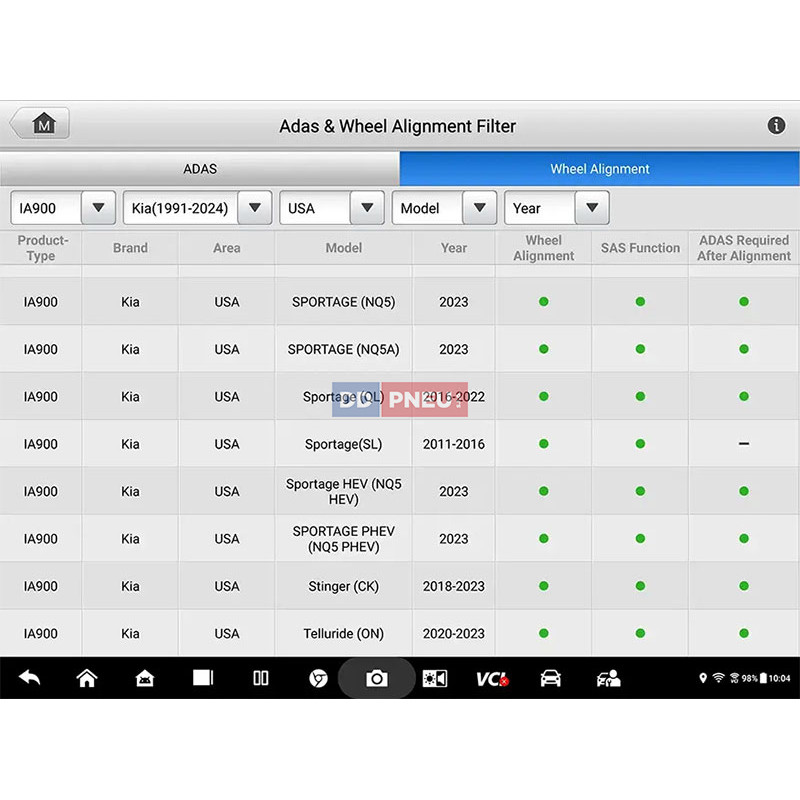Tap the car-with-person service icon

click(608, 678)
